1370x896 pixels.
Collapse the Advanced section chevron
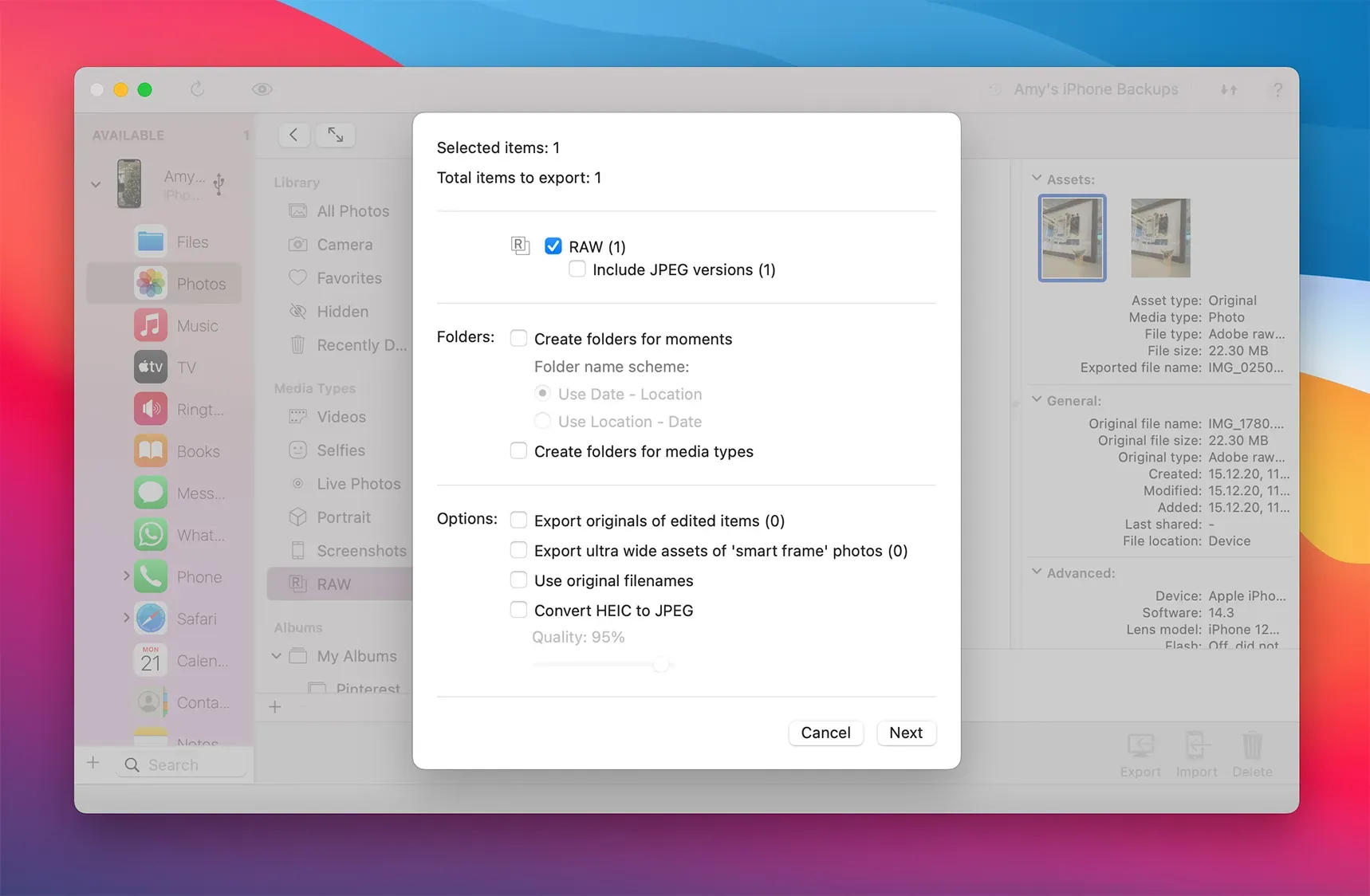point(1037,572)
